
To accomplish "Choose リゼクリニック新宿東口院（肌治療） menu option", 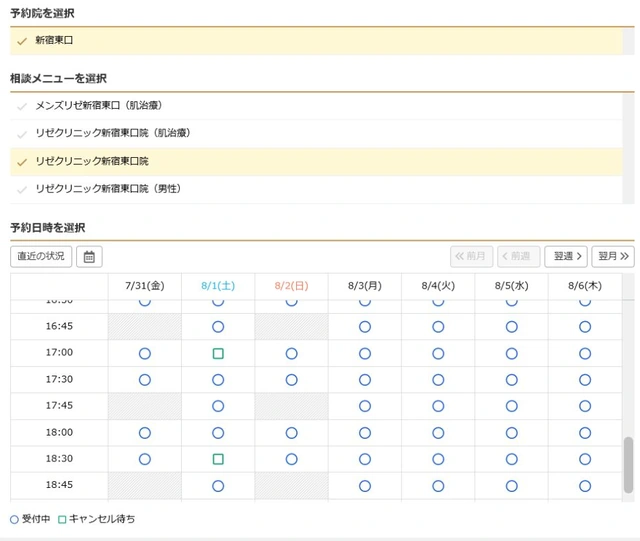I will pos(316,133).
